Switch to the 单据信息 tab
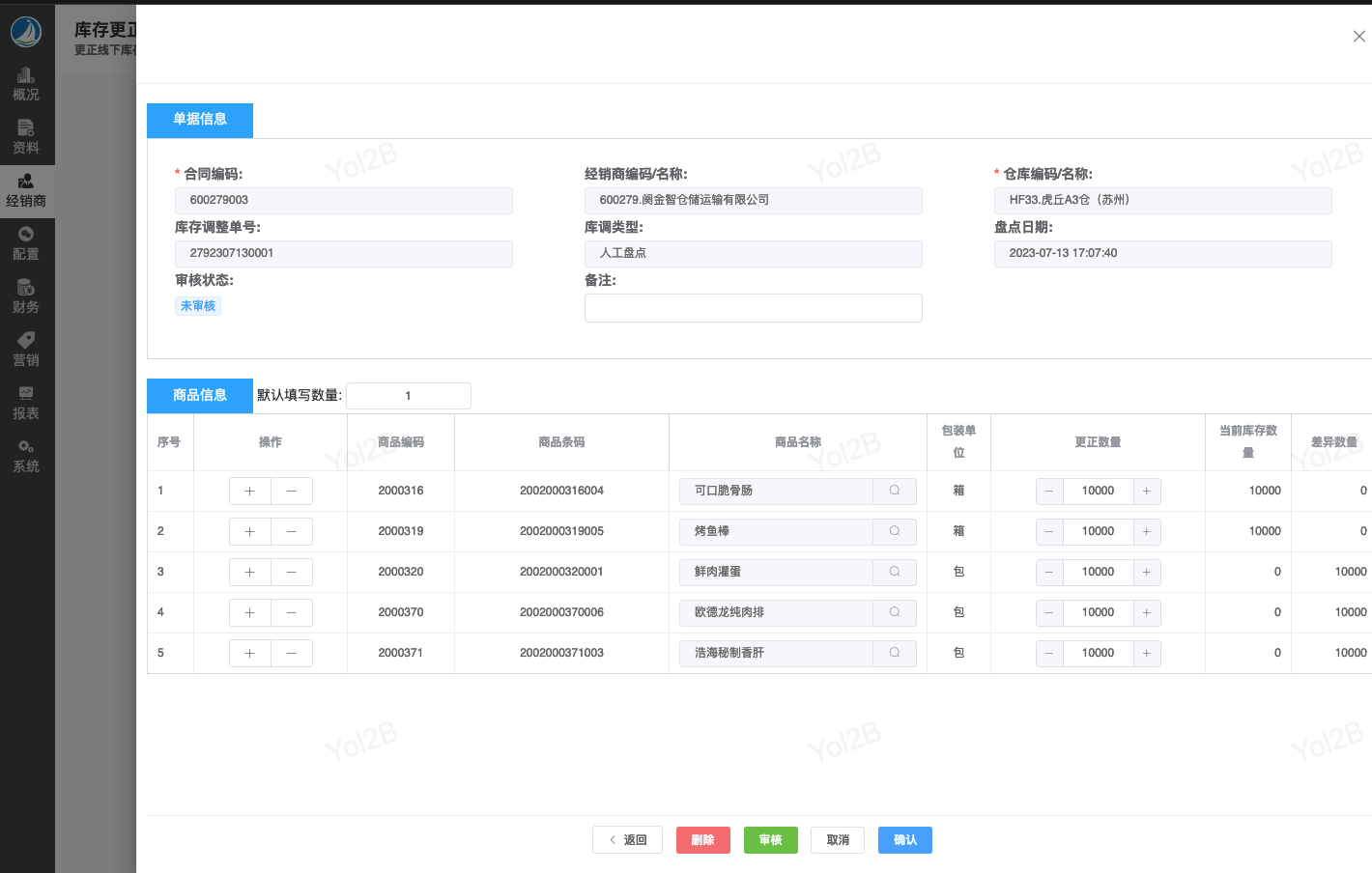Viewport: 1372px width, 873px height. coord(200,120)
